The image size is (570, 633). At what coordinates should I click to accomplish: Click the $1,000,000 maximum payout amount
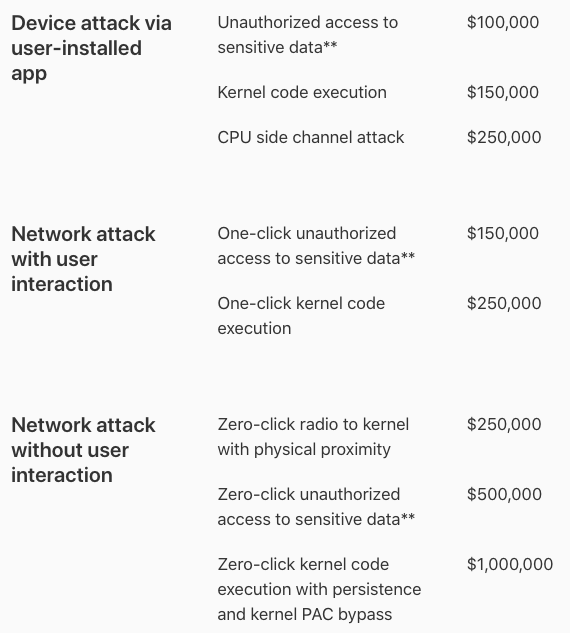click(x=510, y=564)
